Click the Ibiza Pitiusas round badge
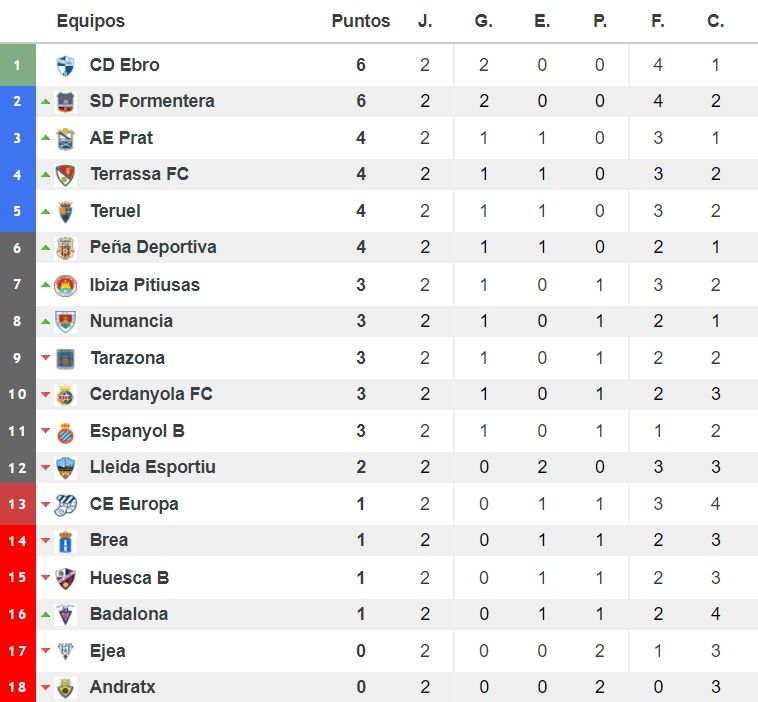This screenshot has height=702, width=758. (x=65, y=285)
